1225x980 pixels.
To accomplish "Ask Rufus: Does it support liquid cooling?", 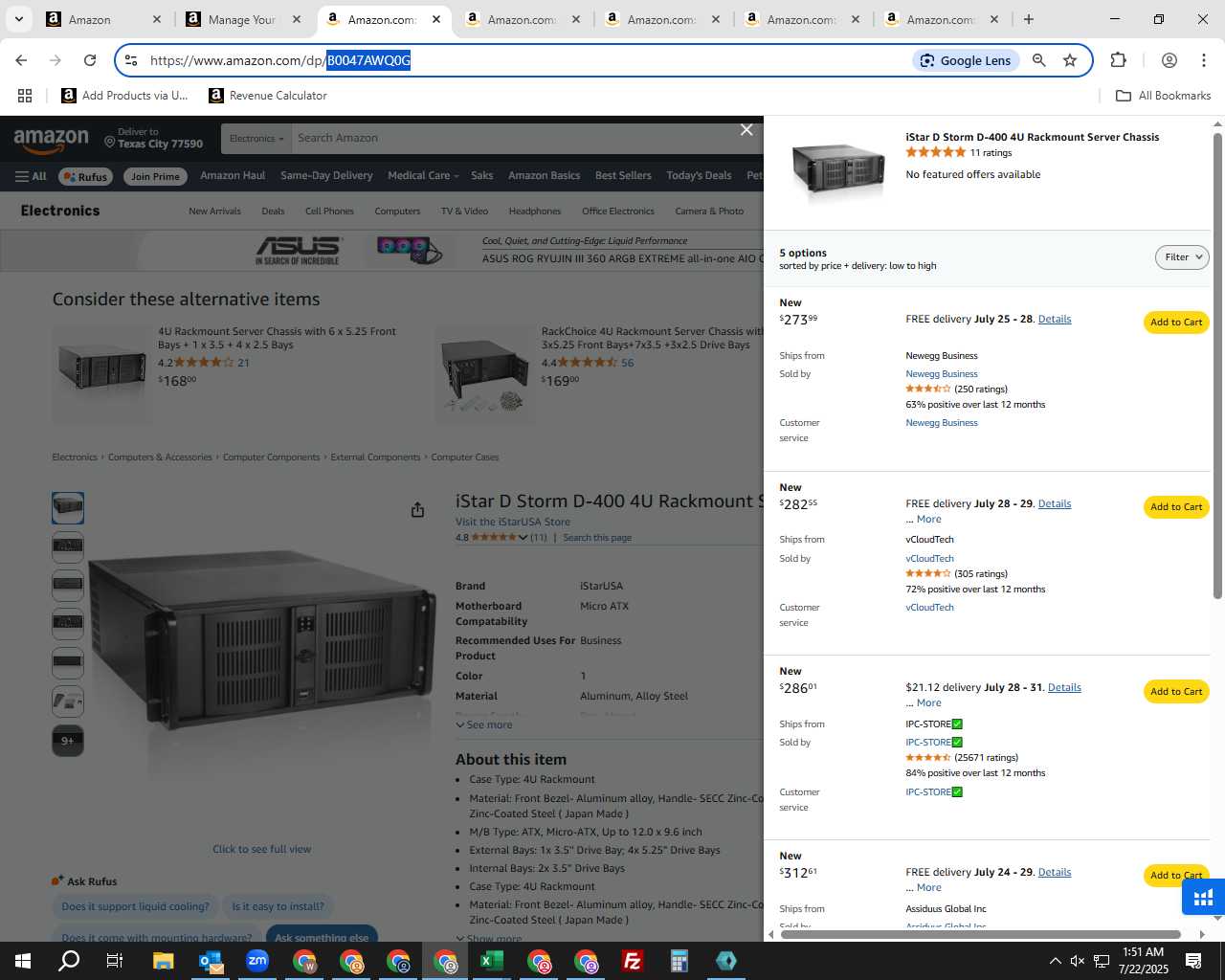I will (135, 907).
